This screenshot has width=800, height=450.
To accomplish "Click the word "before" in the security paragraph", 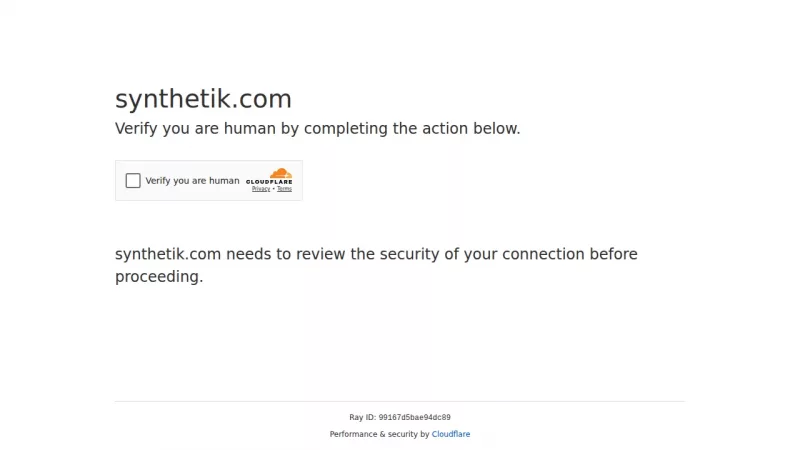I will click(x=614, y=254).
